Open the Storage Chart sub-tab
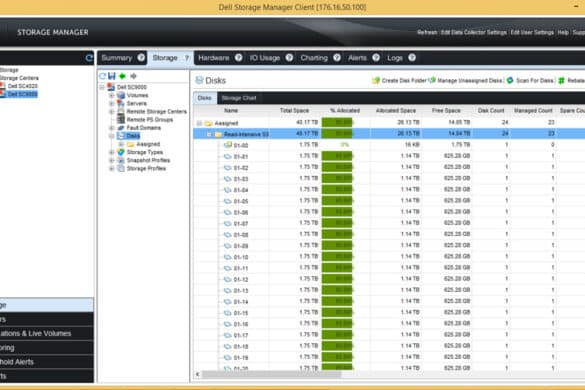The width and height of the screenshot is (585, 390). [239, 98]
